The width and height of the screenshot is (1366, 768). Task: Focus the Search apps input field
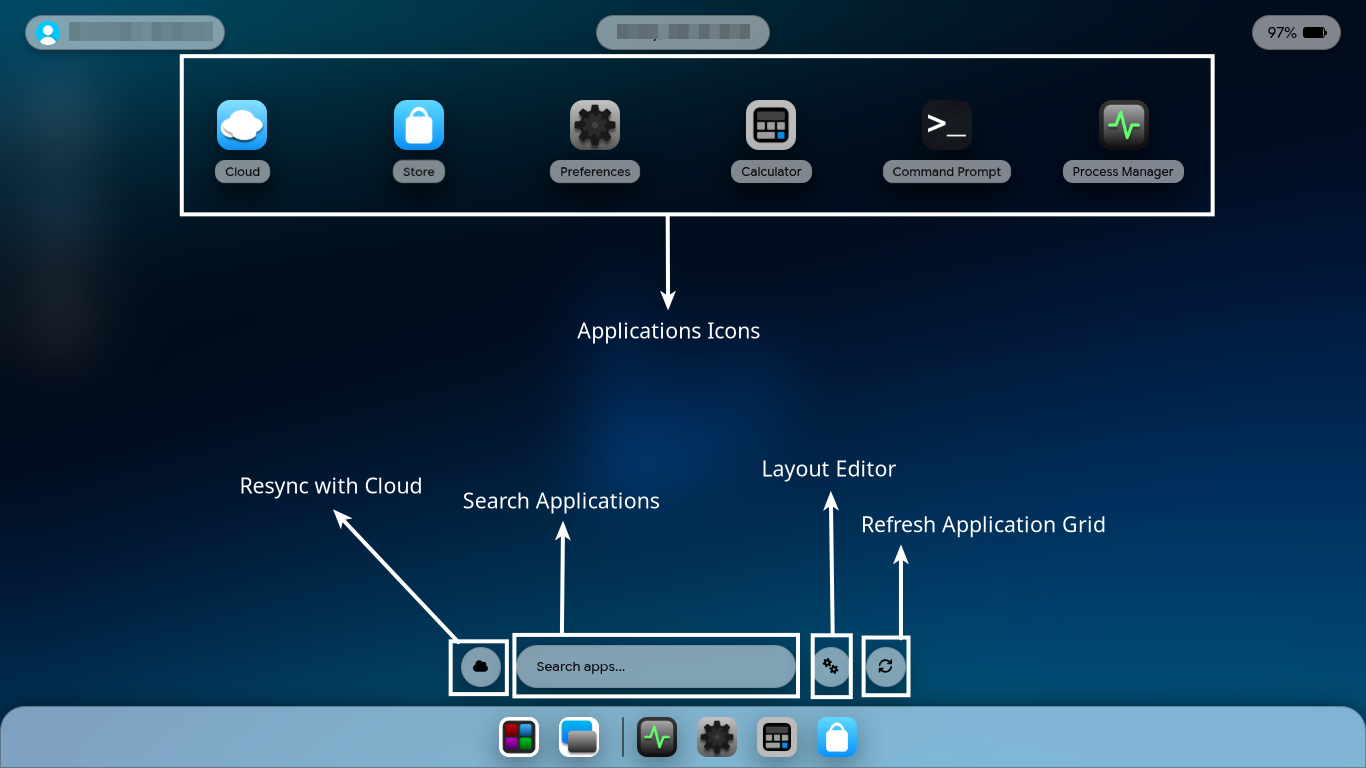click(x=655, y=667)
